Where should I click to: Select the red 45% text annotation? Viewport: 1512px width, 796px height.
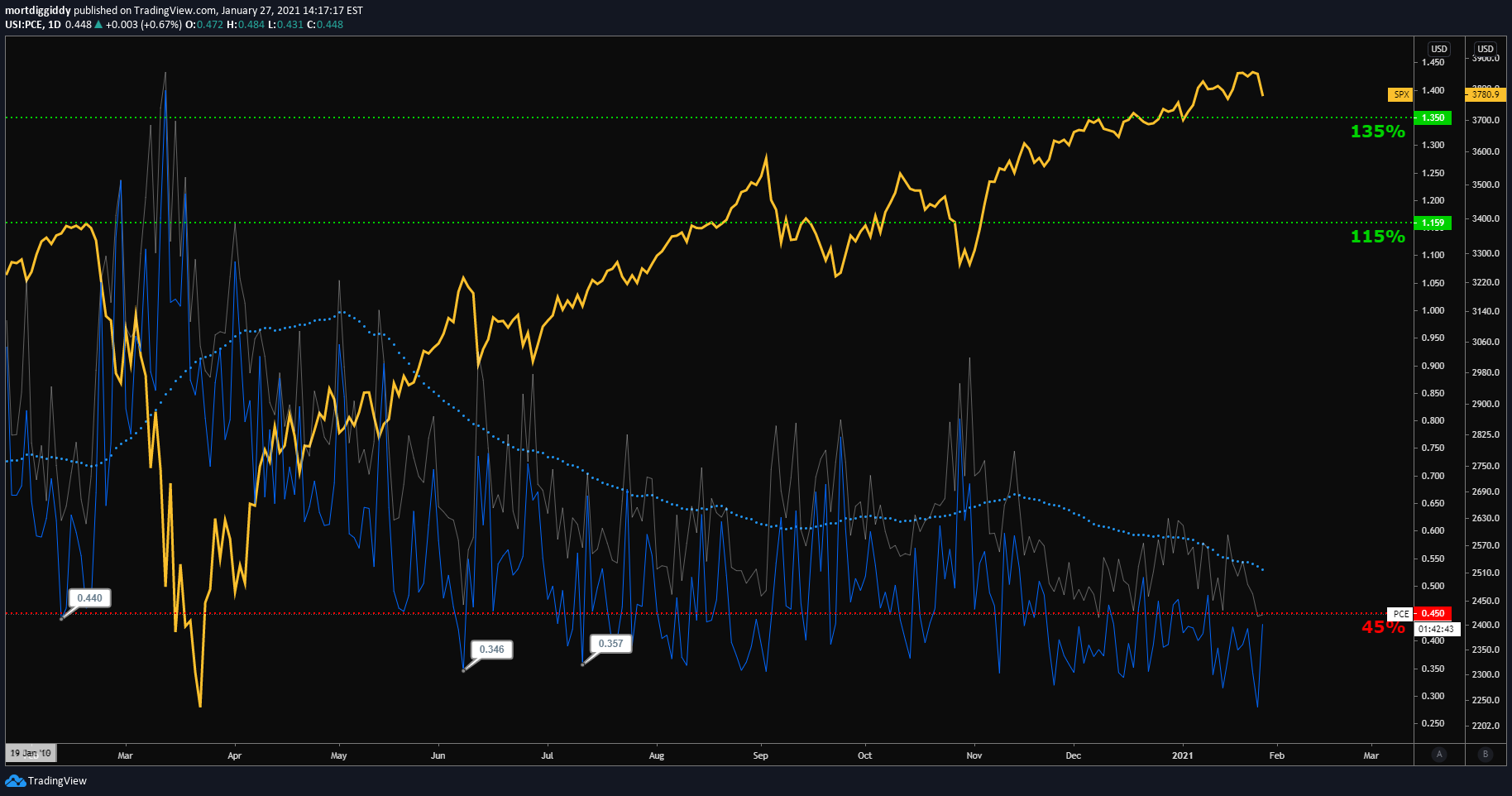click(1383, 627)
